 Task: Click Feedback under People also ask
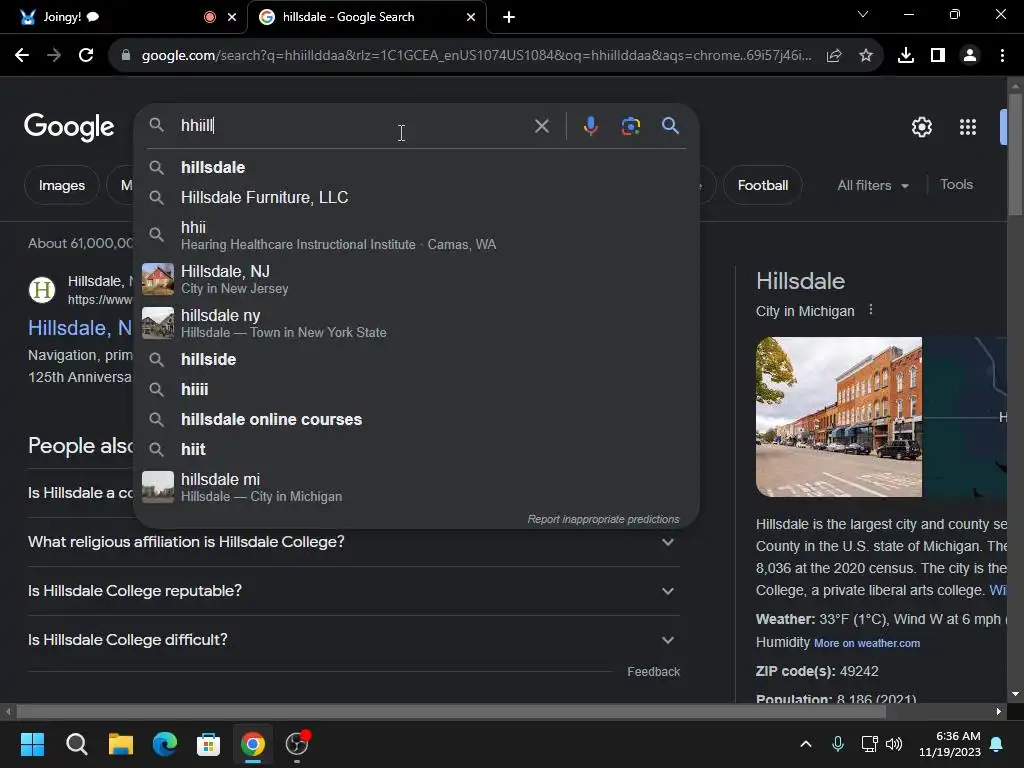click(x=653, y=672)
